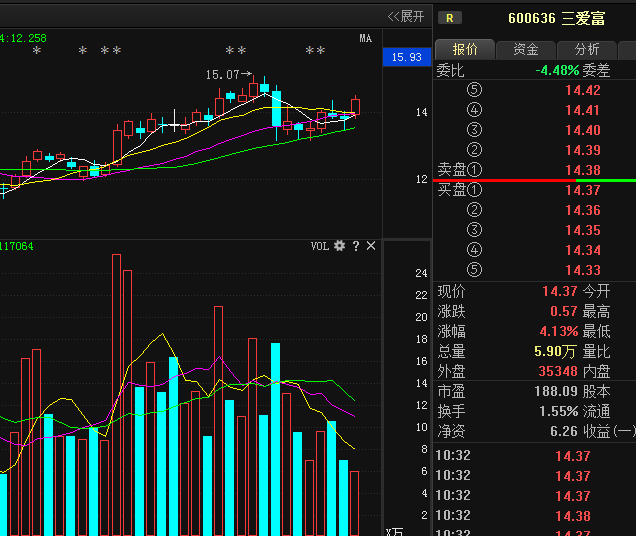The height and width of the screenshot is (536, 636).
Task: Select the 10:32 trade at 14.38
Action: [573, 516]
